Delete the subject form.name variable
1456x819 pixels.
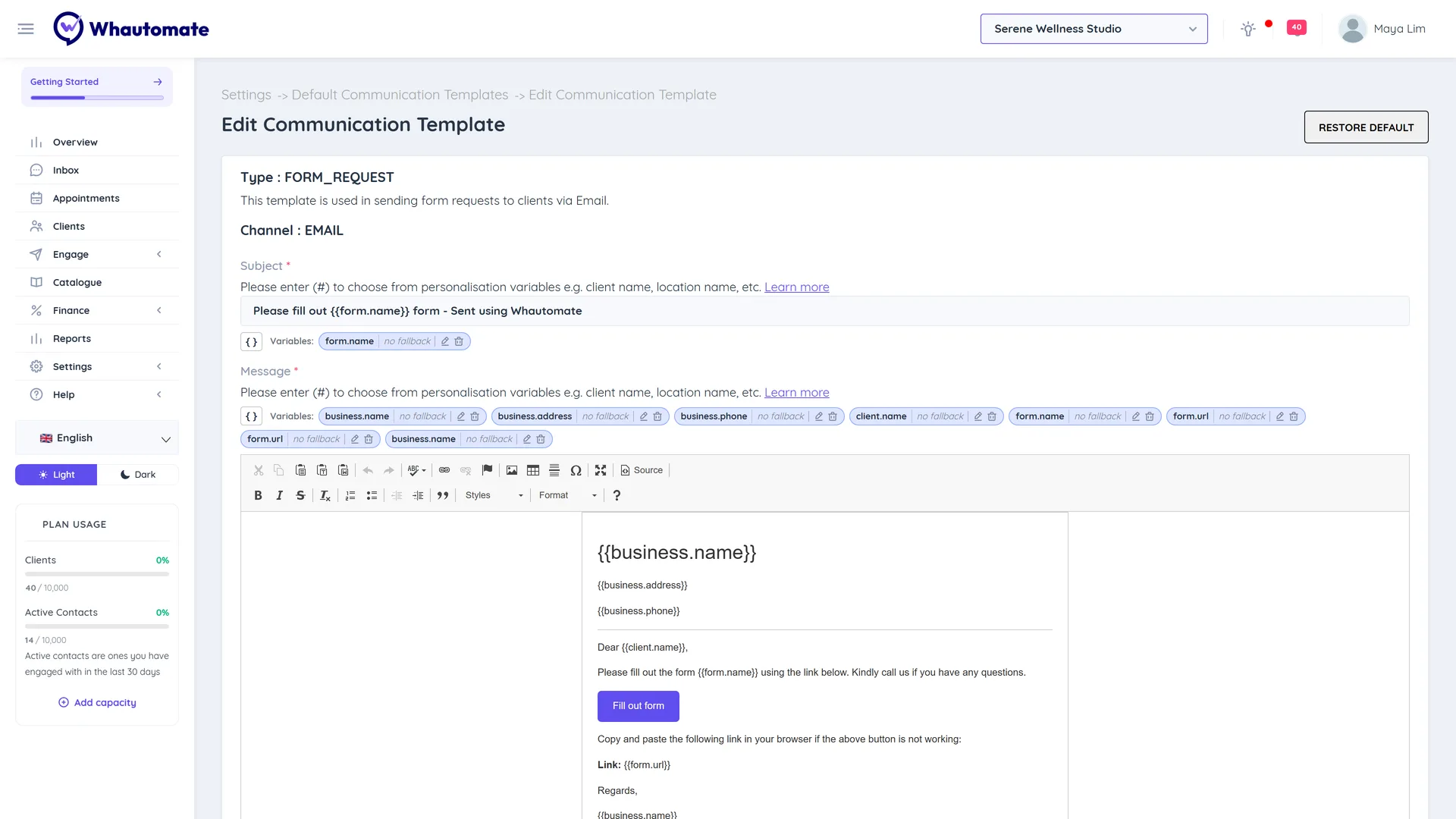tap(459, 341)
